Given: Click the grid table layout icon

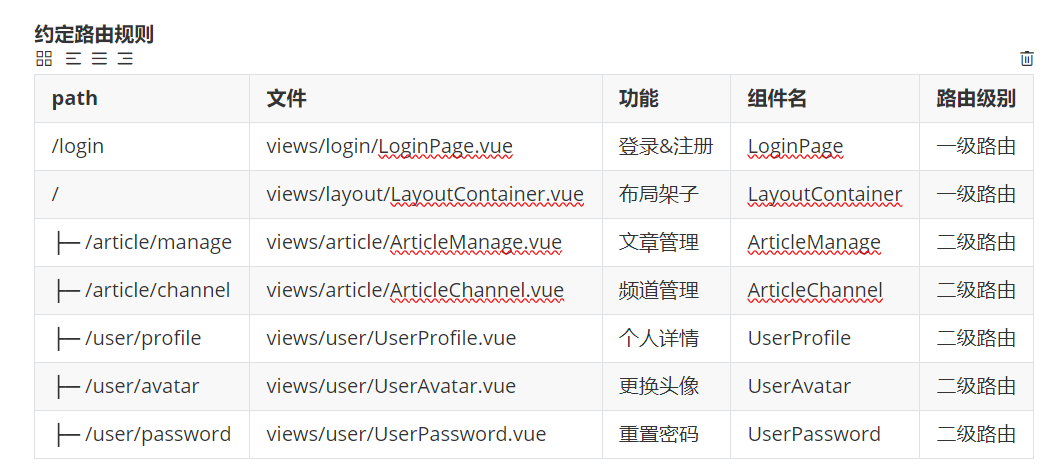Looking at the screenshot, I should click(x=44, y=58).
